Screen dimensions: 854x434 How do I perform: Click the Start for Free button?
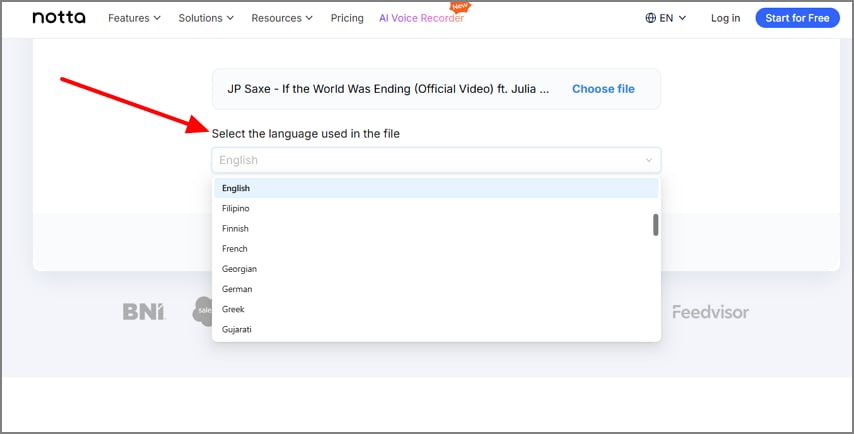click(797, 18)
